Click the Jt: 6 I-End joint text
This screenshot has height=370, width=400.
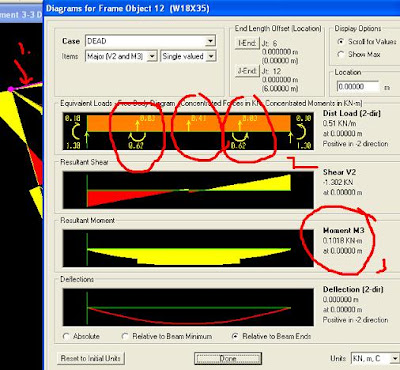click(x=269, y=43)
